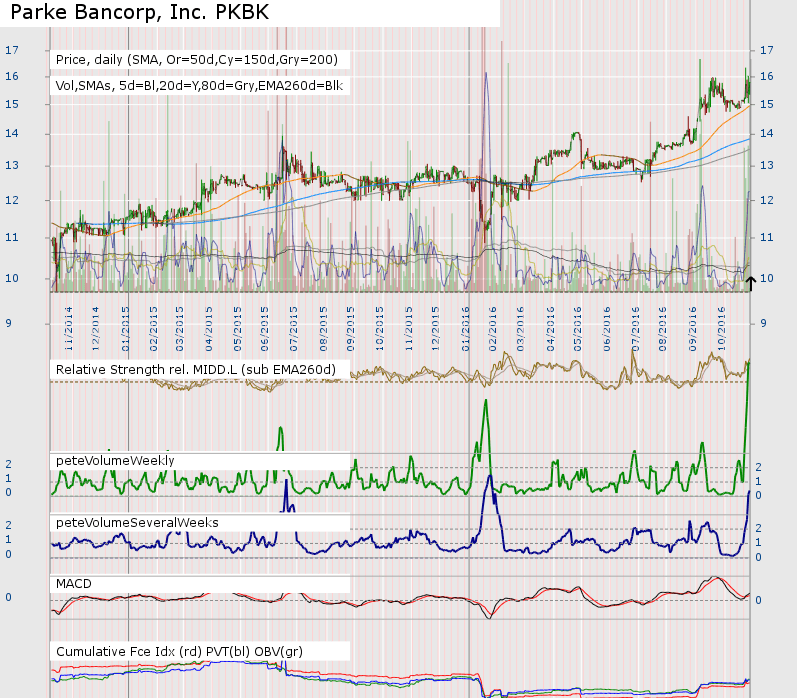This screenshot has height=698, width=797.
Task: Select the 11/2015 date axis label
Action: [409, 329]
